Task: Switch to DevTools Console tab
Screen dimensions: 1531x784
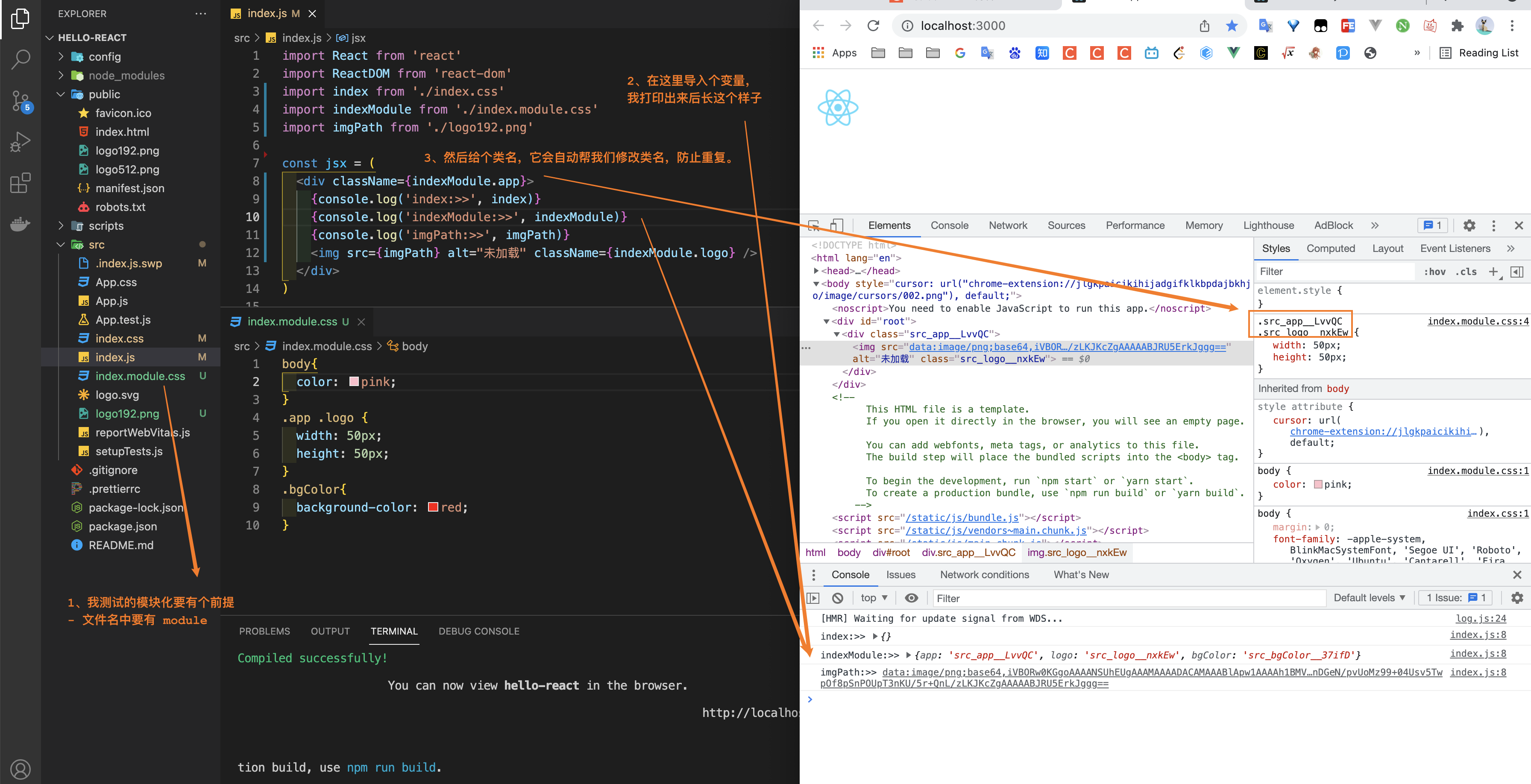Action: pos(949,226)
